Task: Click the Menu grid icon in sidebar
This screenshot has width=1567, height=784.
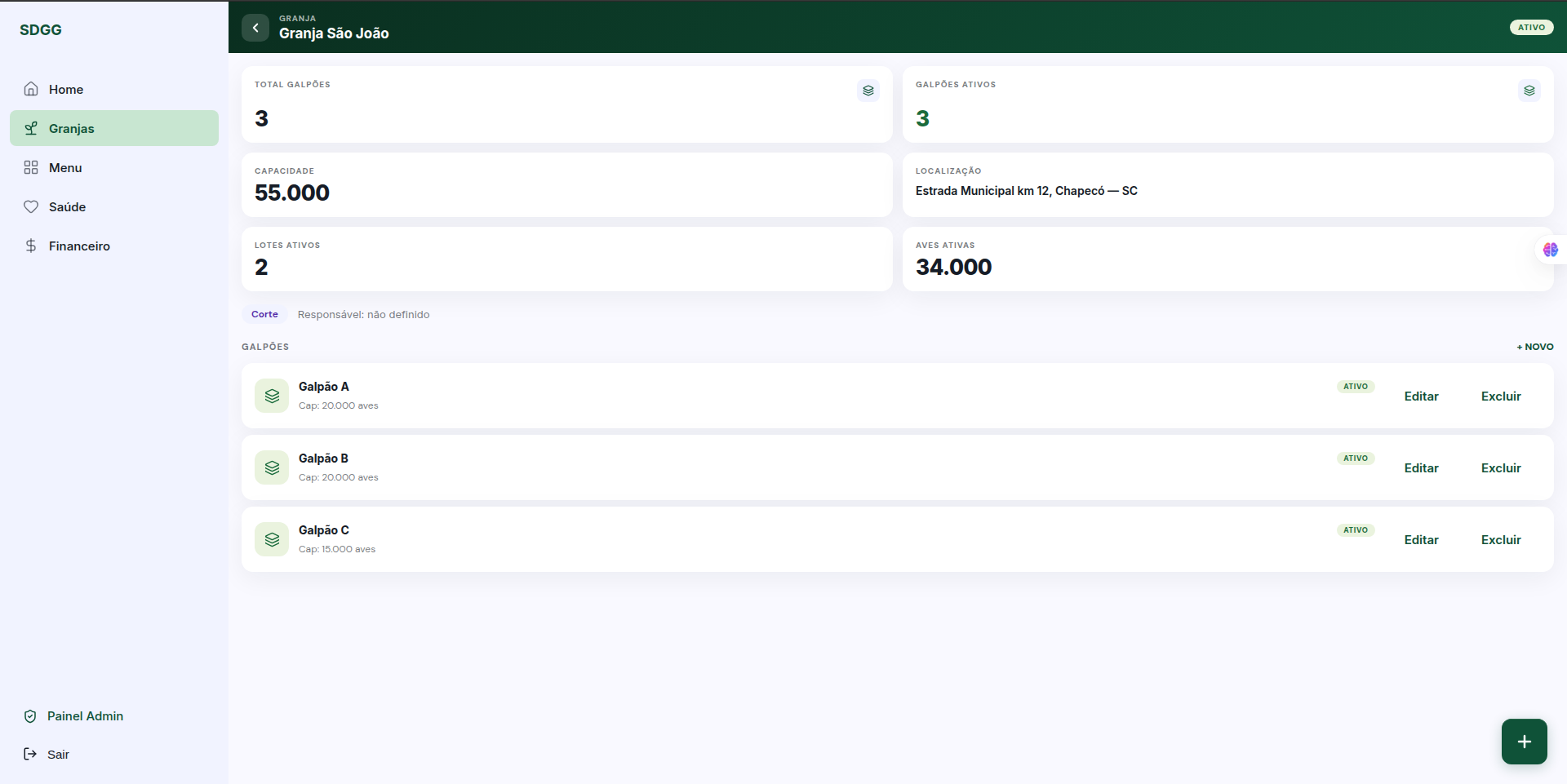Action: tap(31, 167)
